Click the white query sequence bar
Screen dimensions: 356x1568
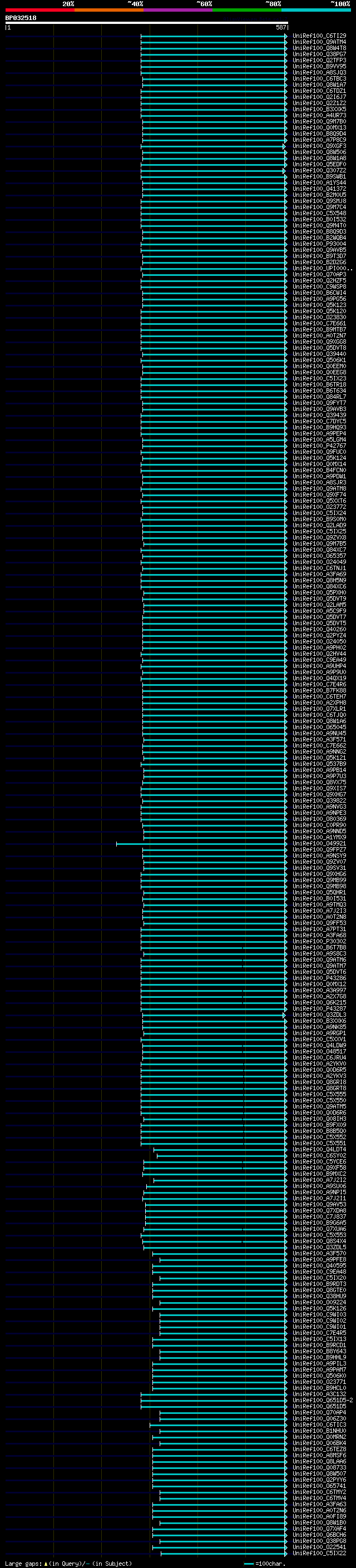pos(147,23)
